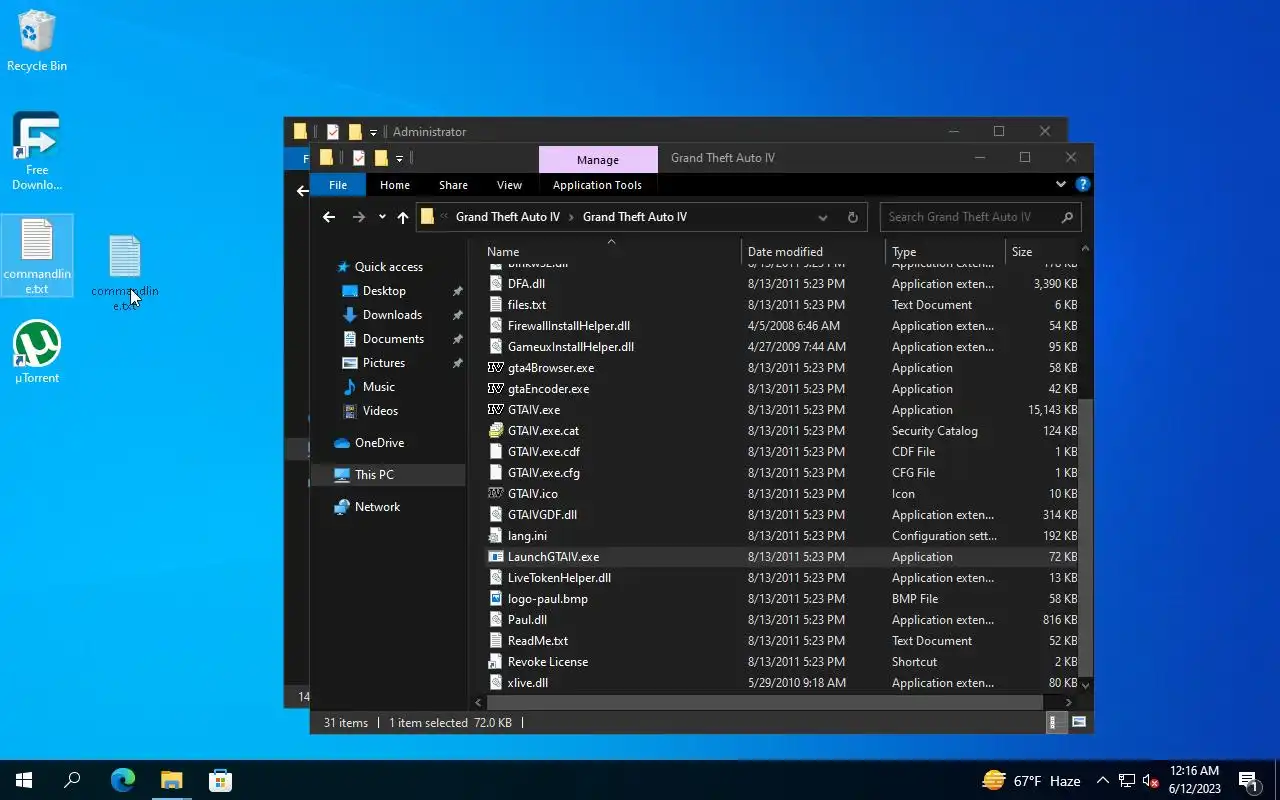The height and width of the screenshot is (800, 1280).
Task: Click the search magnifier icon in the search box
Action: point(1067,217)
